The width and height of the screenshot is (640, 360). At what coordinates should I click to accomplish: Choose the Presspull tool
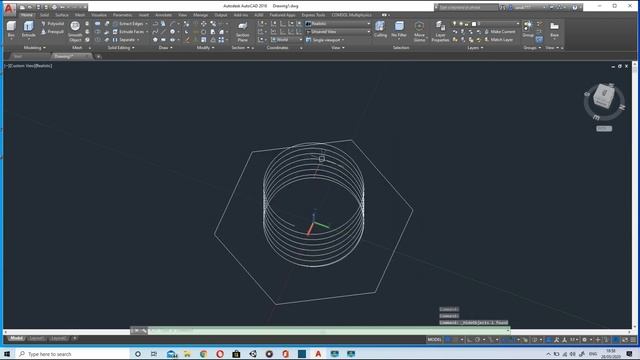(53, 31)
